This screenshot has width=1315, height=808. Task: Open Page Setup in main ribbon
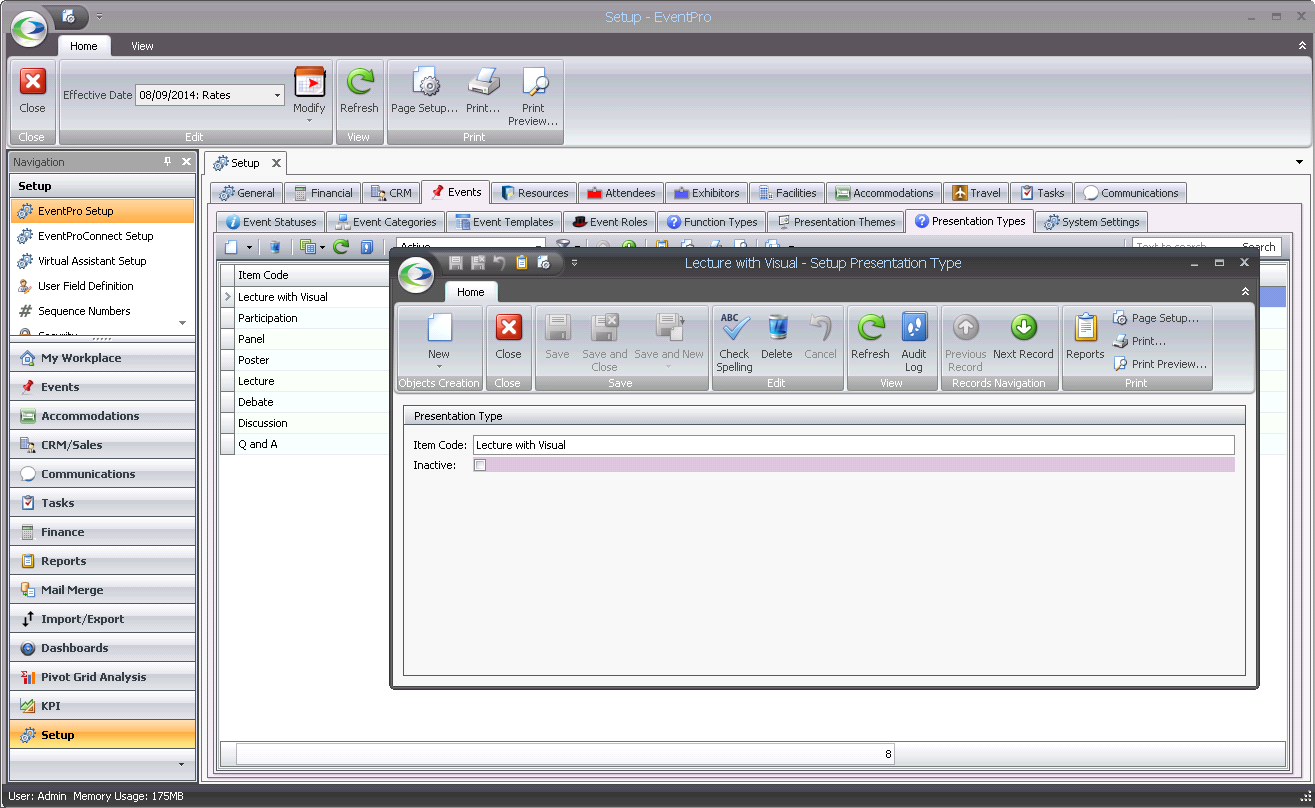[425, 82]
